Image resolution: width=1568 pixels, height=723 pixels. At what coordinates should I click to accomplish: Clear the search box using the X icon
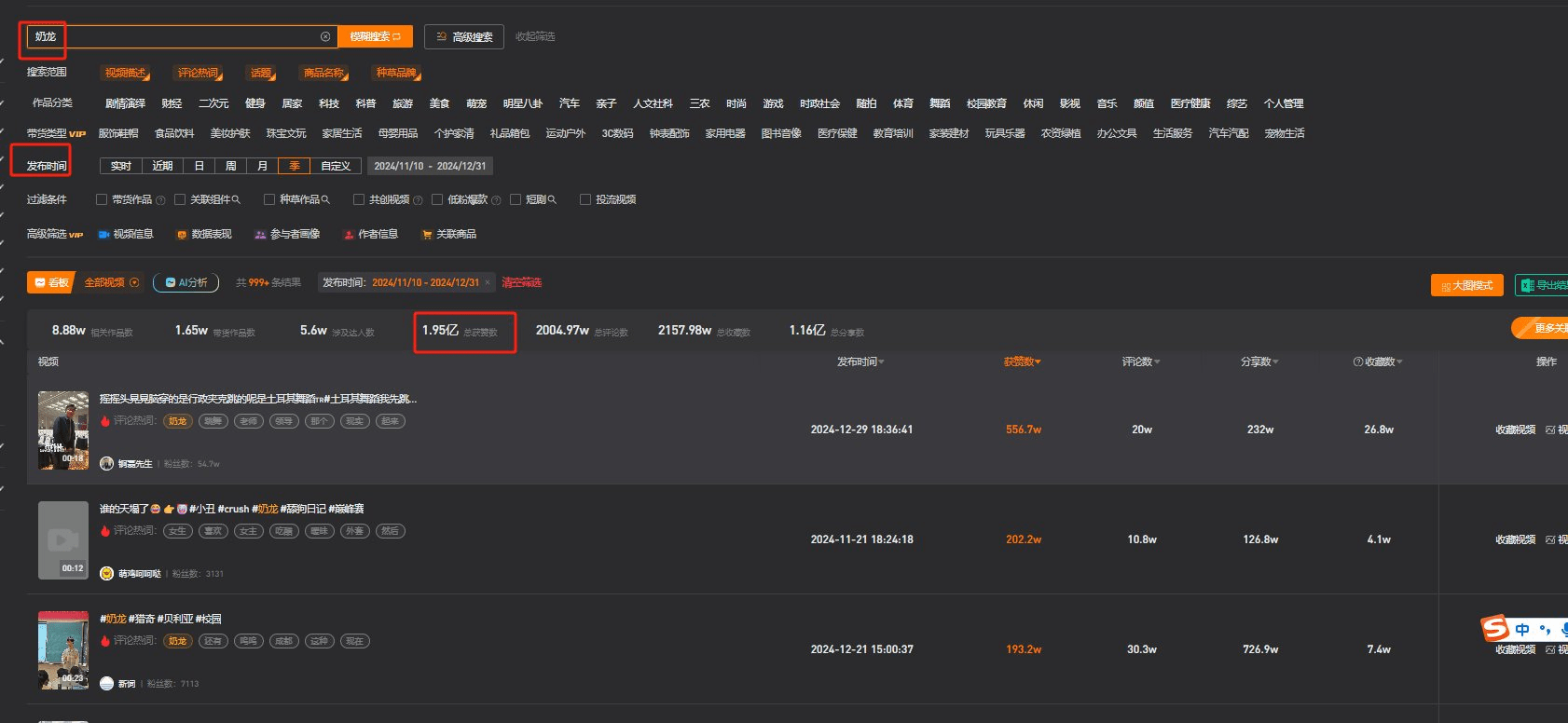click(x=325, y=37)
